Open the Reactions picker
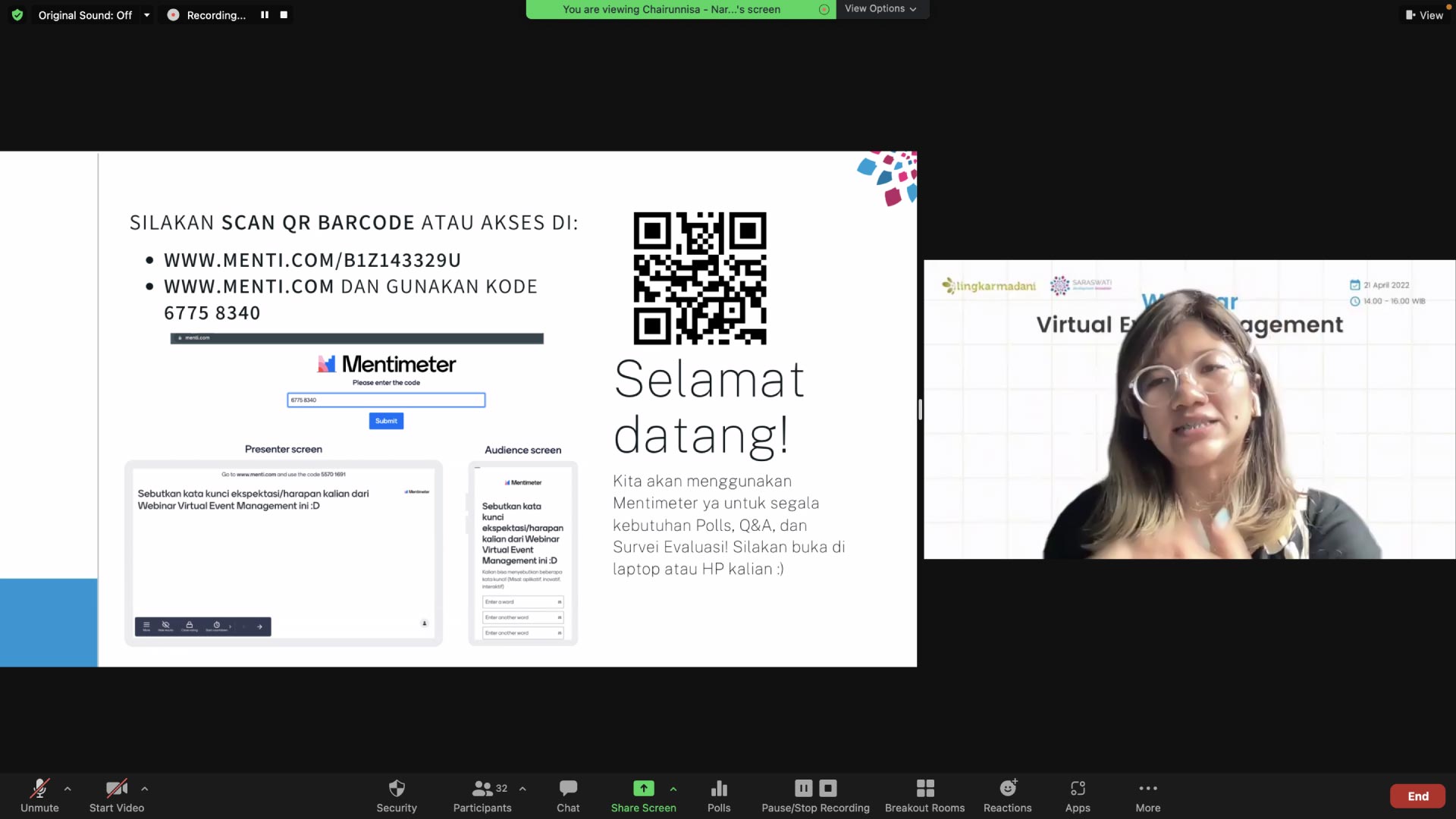This screenshot has height=819, width=1456. tap(1007, 795)
